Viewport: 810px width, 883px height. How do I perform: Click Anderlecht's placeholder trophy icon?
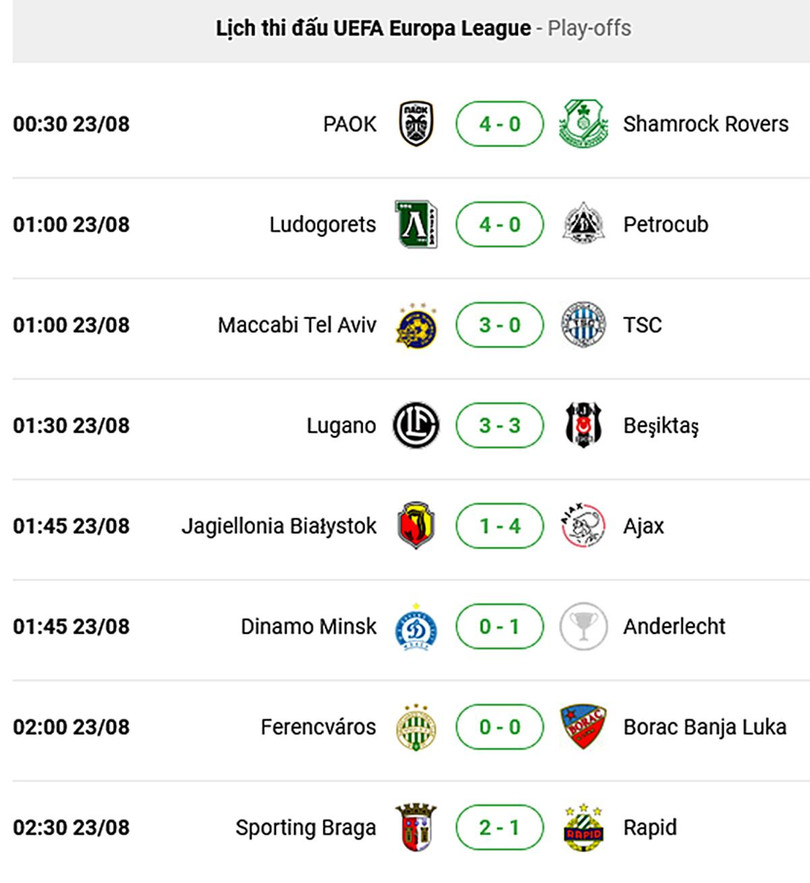[x=583, y=627]
